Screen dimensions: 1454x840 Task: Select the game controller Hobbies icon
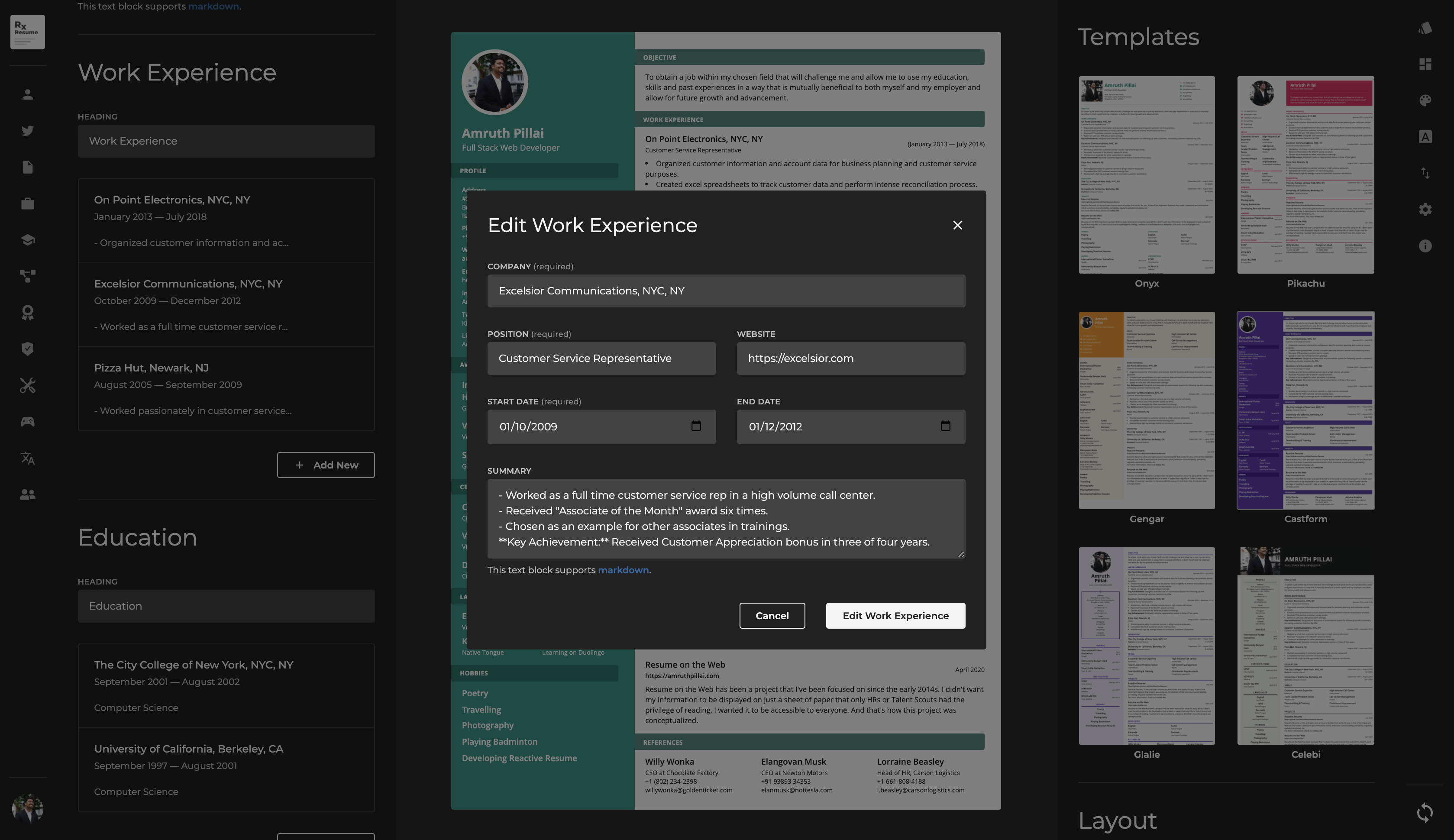coord(27,422)
